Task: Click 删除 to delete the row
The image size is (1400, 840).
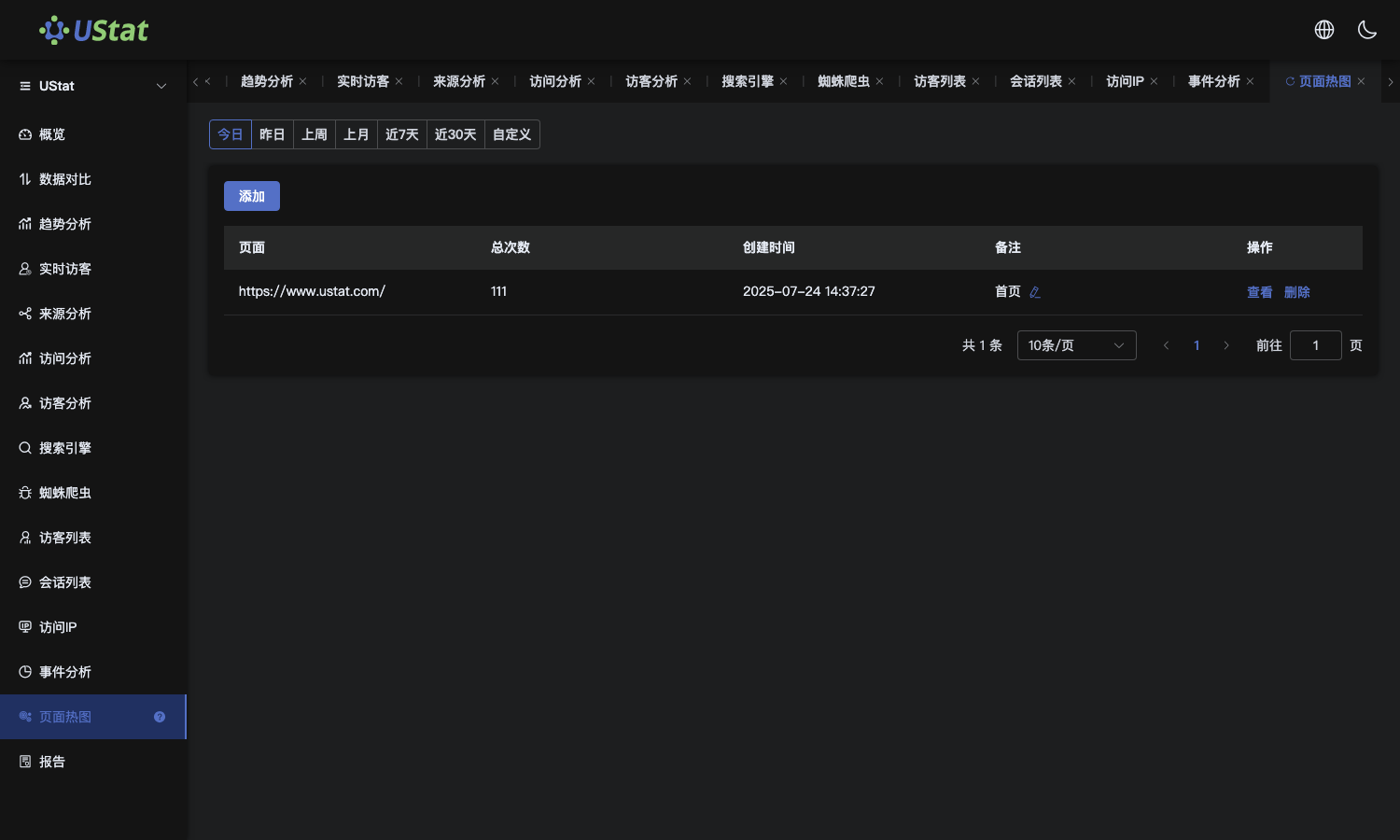Action: (x=1297, y=292)
